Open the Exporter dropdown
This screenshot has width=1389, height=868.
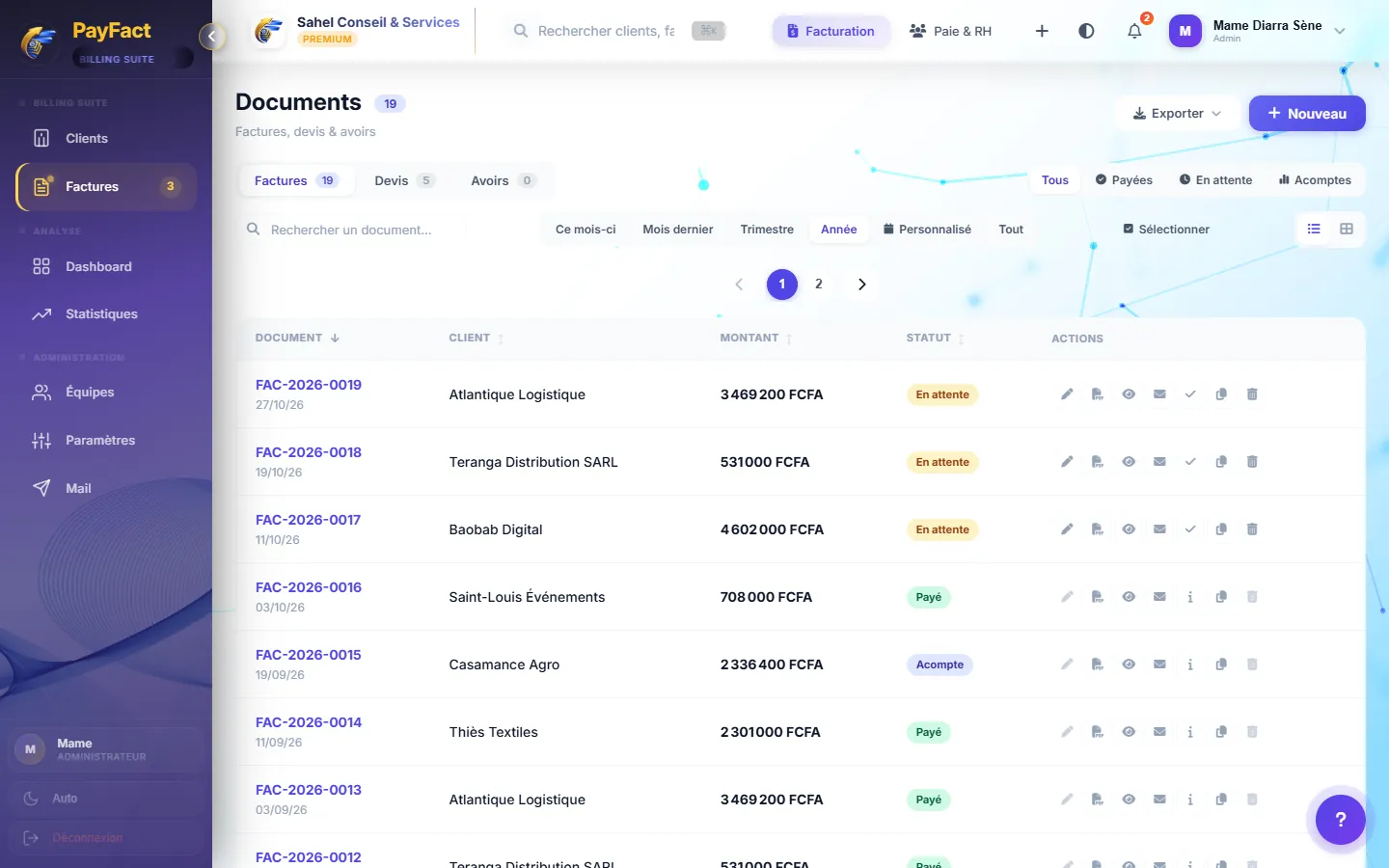(1177, 114)
